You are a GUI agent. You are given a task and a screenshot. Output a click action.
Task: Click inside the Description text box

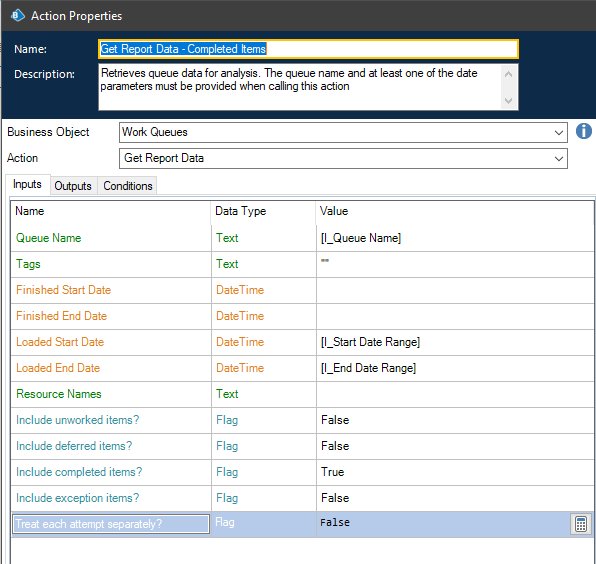[x=300, y=87]
